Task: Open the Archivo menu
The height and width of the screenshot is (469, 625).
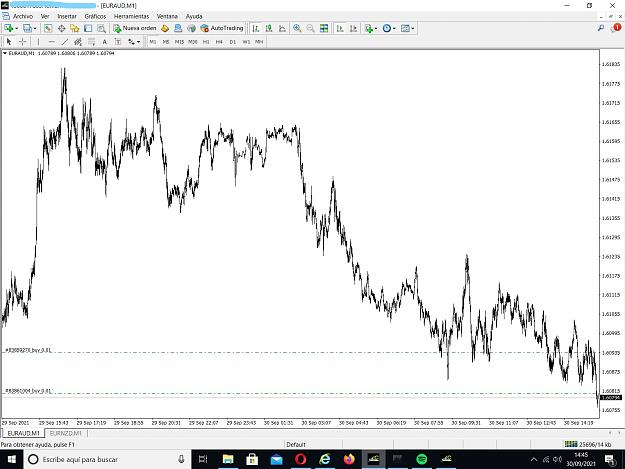Action: (23, 16)
